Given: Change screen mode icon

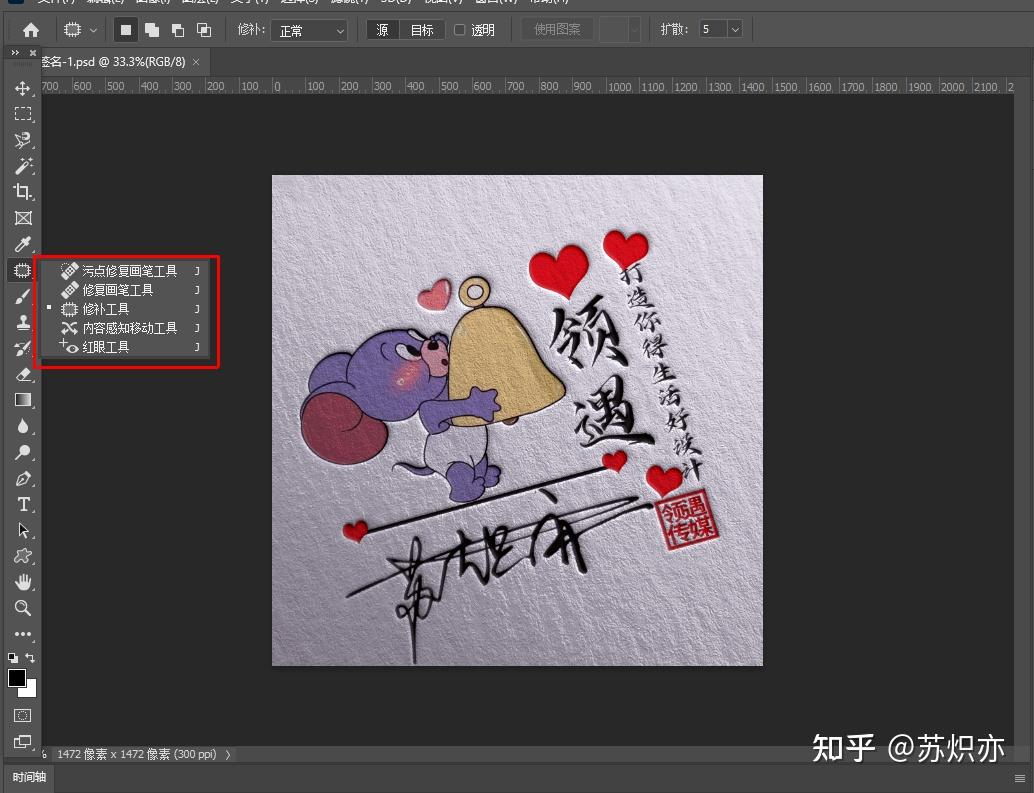Looking at the screenshot, I should (x=22, y=742).
